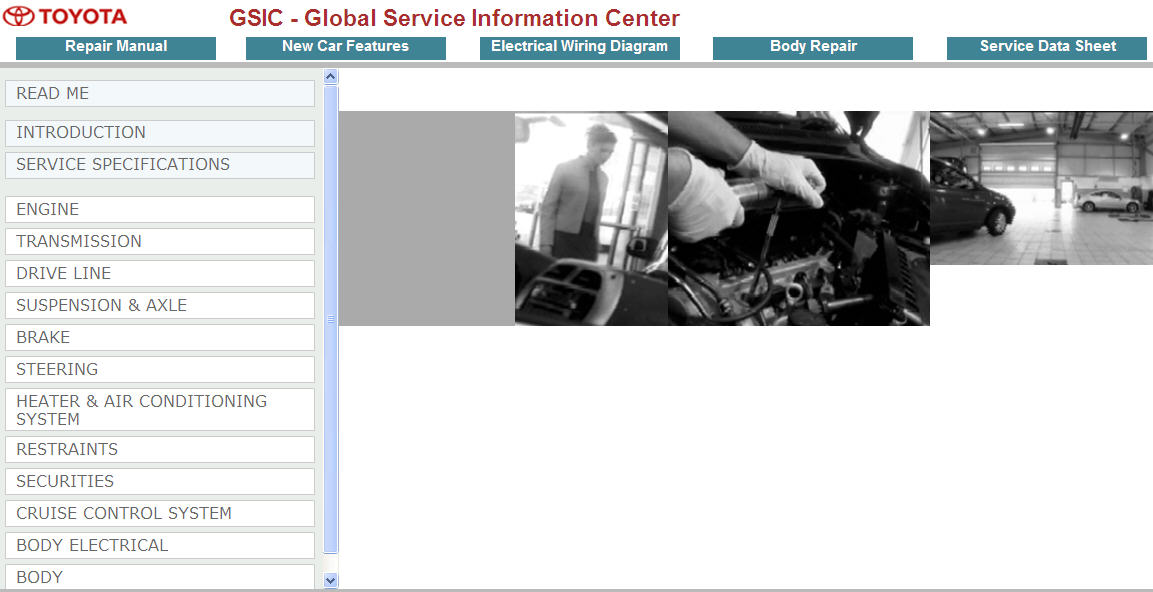Open the Repair Manual tab
This screenshot has width=1153, height=592.
(115, 48)
